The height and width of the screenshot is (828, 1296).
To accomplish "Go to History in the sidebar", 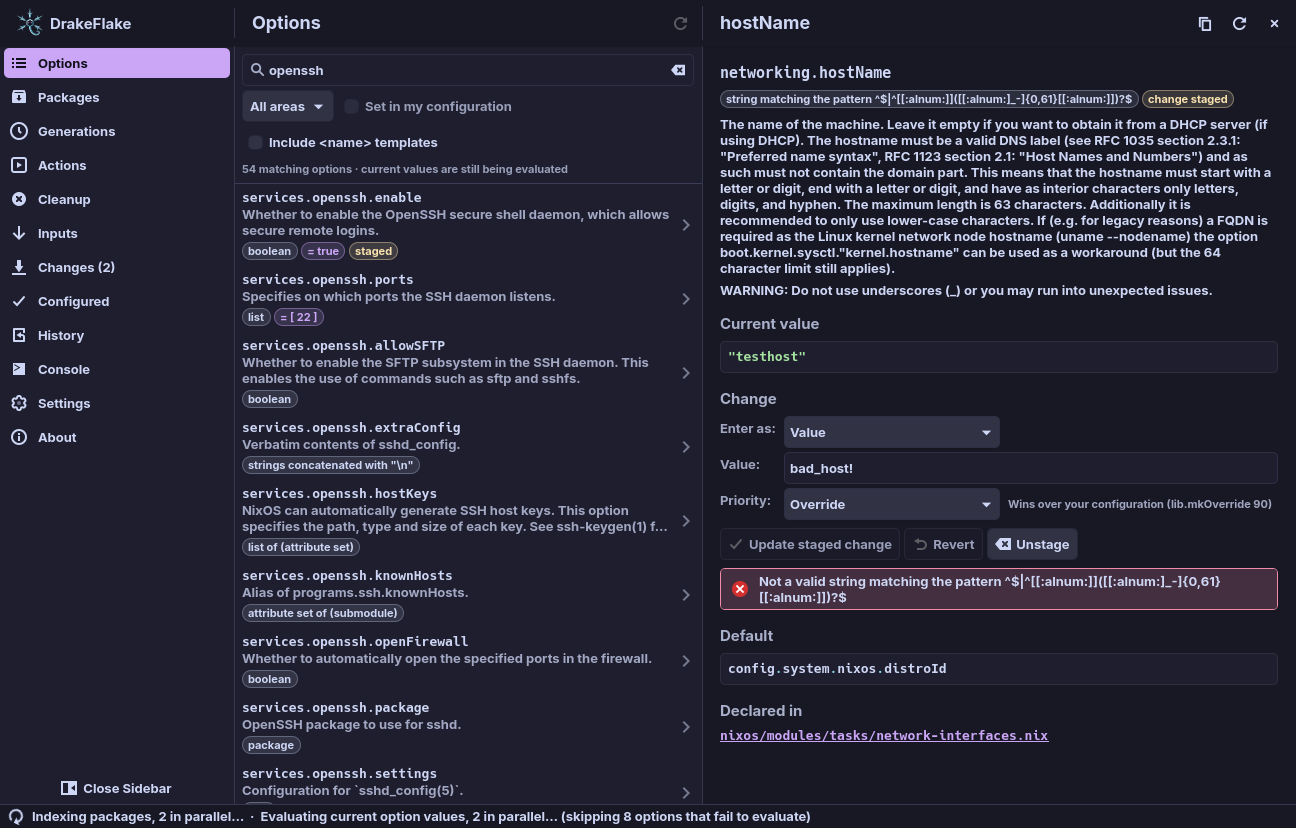I will point(117,335).
